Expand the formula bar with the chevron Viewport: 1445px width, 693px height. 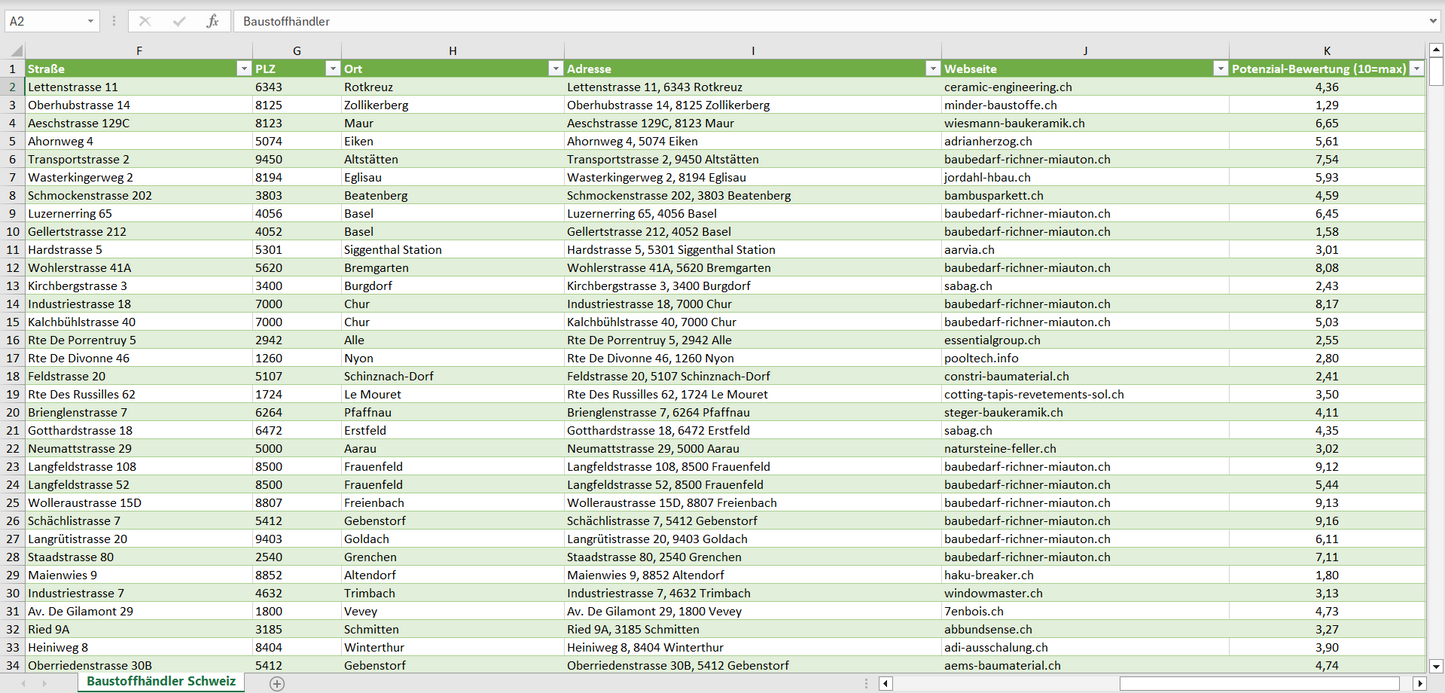coord(1434,21)
